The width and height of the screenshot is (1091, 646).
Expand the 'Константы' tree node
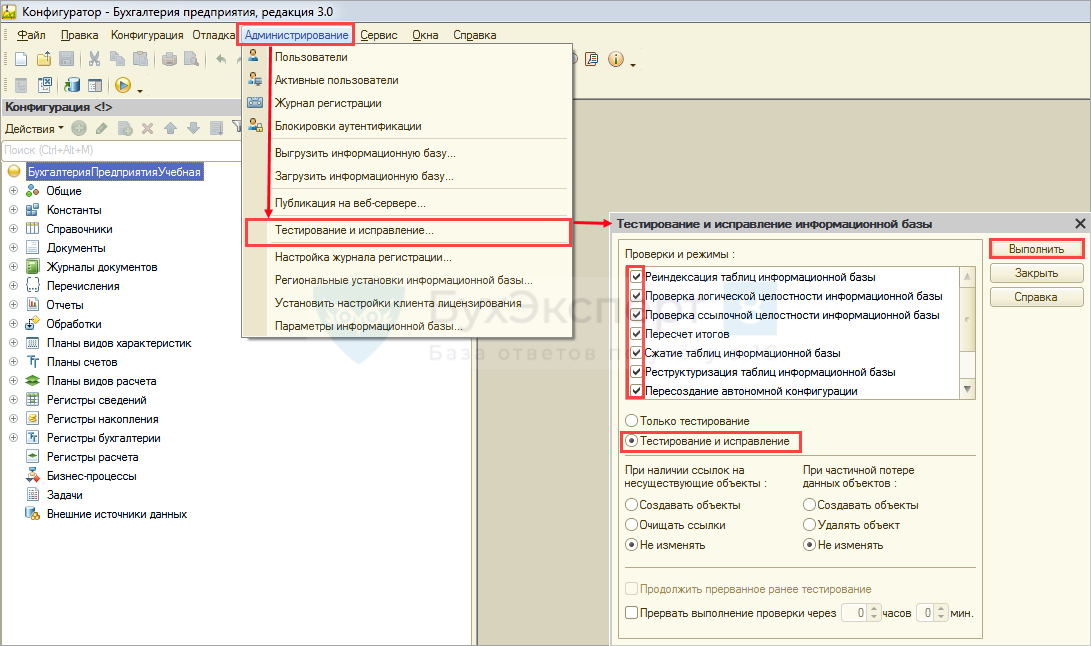13,209
